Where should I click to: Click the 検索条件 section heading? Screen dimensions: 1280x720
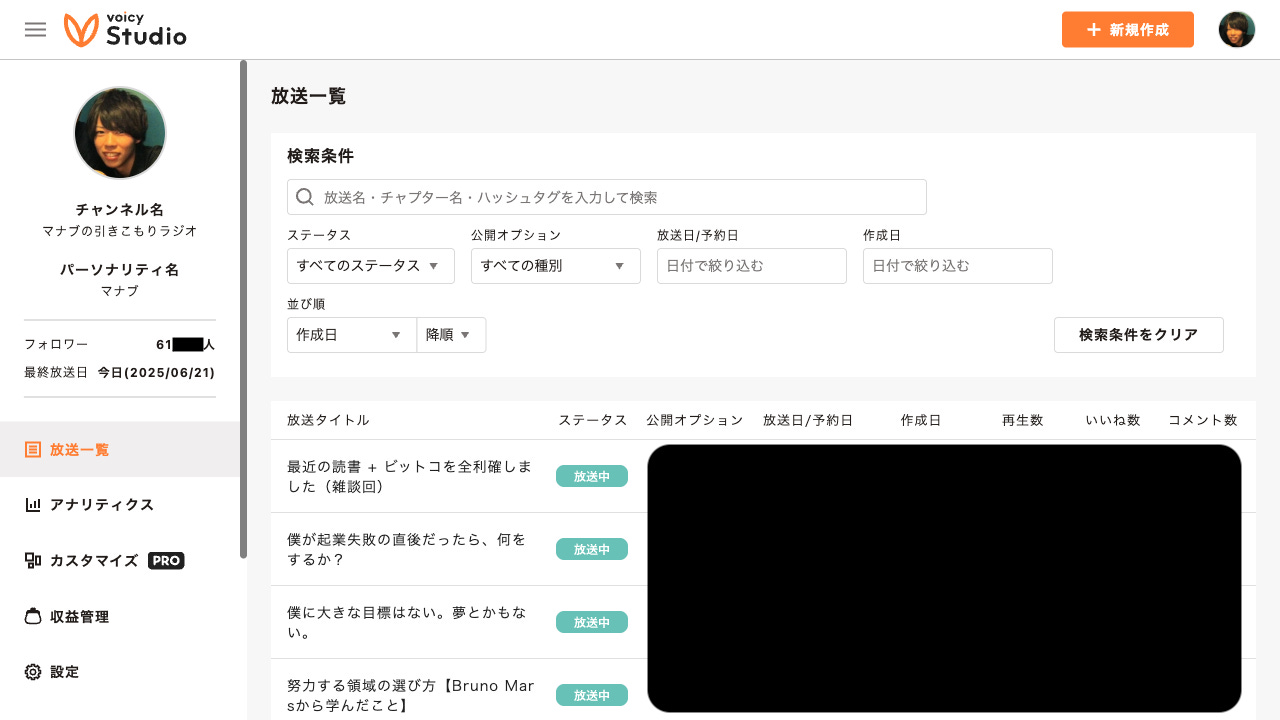(x=320, y=156)
